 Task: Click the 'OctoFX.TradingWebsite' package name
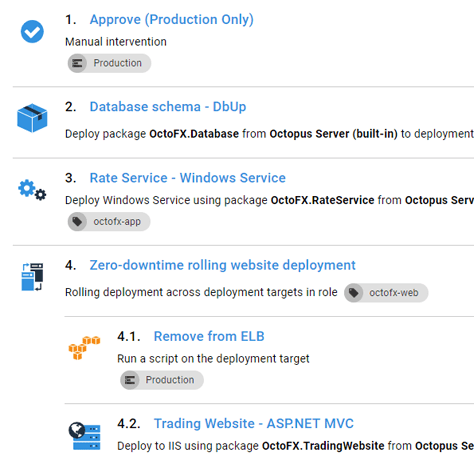pos(323,446)
